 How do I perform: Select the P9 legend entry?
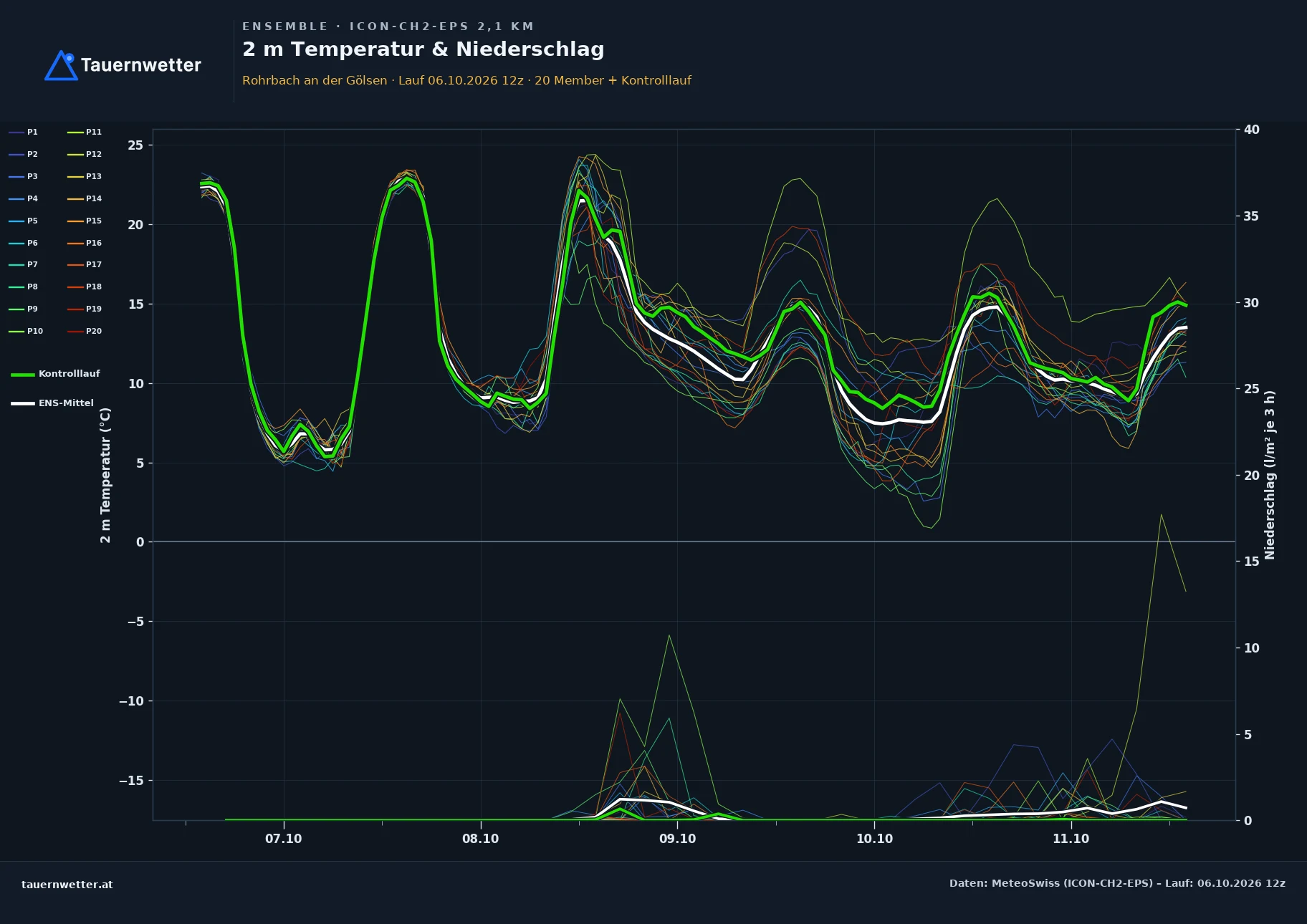coord(24,309)
